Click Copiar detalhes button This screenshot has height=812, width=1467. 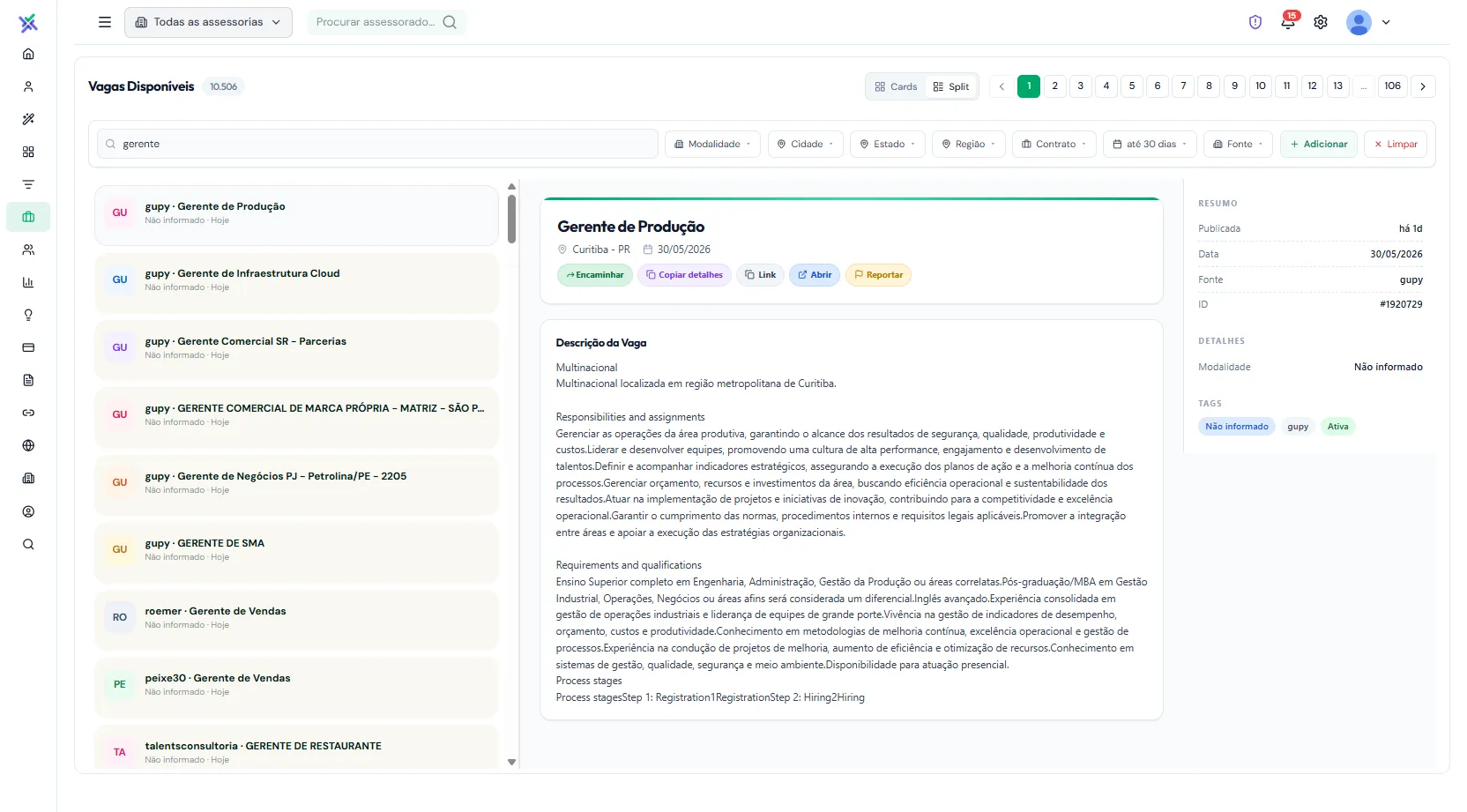click(x=684, y=275)
